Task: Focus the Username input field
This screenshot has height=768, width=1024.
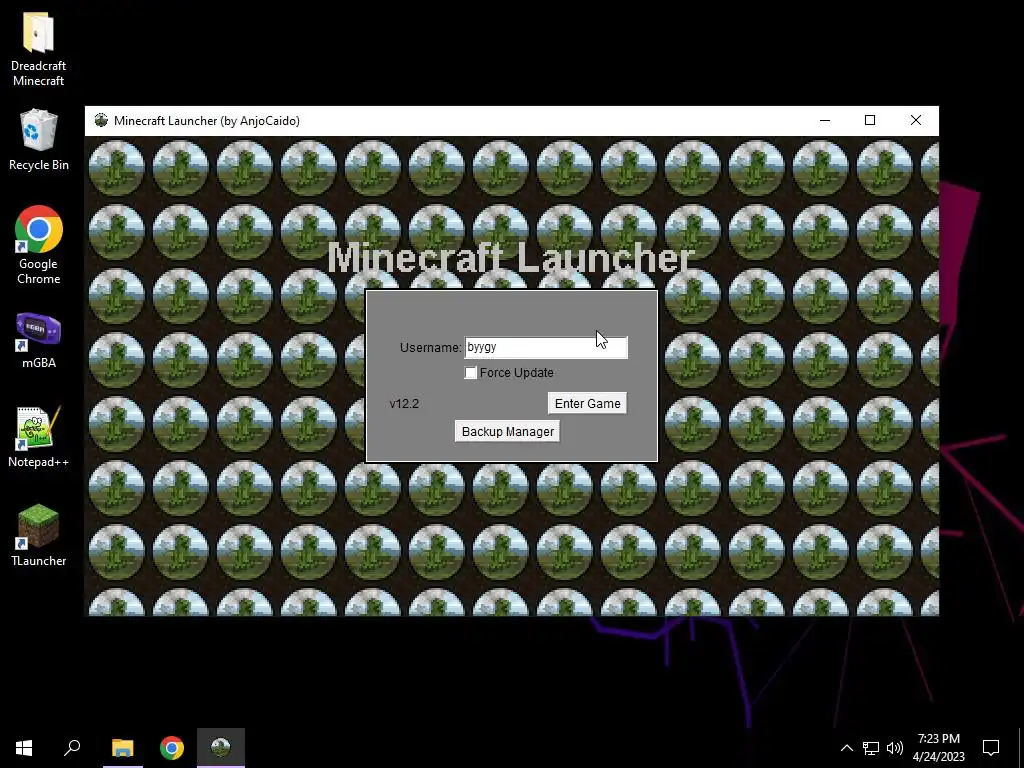Action: pos(546,347)
